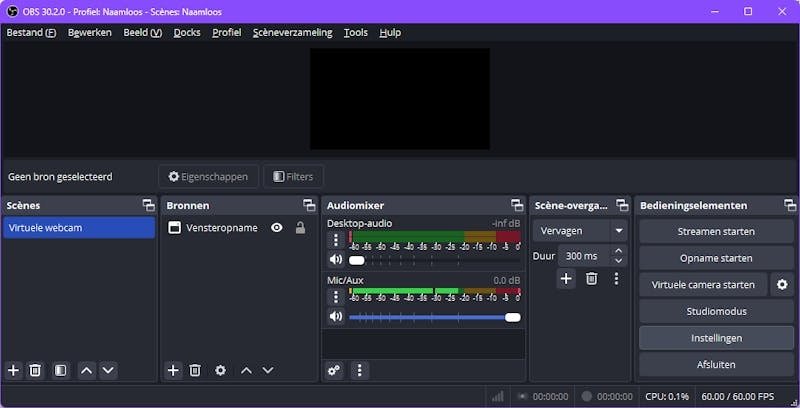The image size is (800, 408).
Task: Click the 60.00 / 60.00 FPS status
Action: pyautogui.click(x=737, y=396)
